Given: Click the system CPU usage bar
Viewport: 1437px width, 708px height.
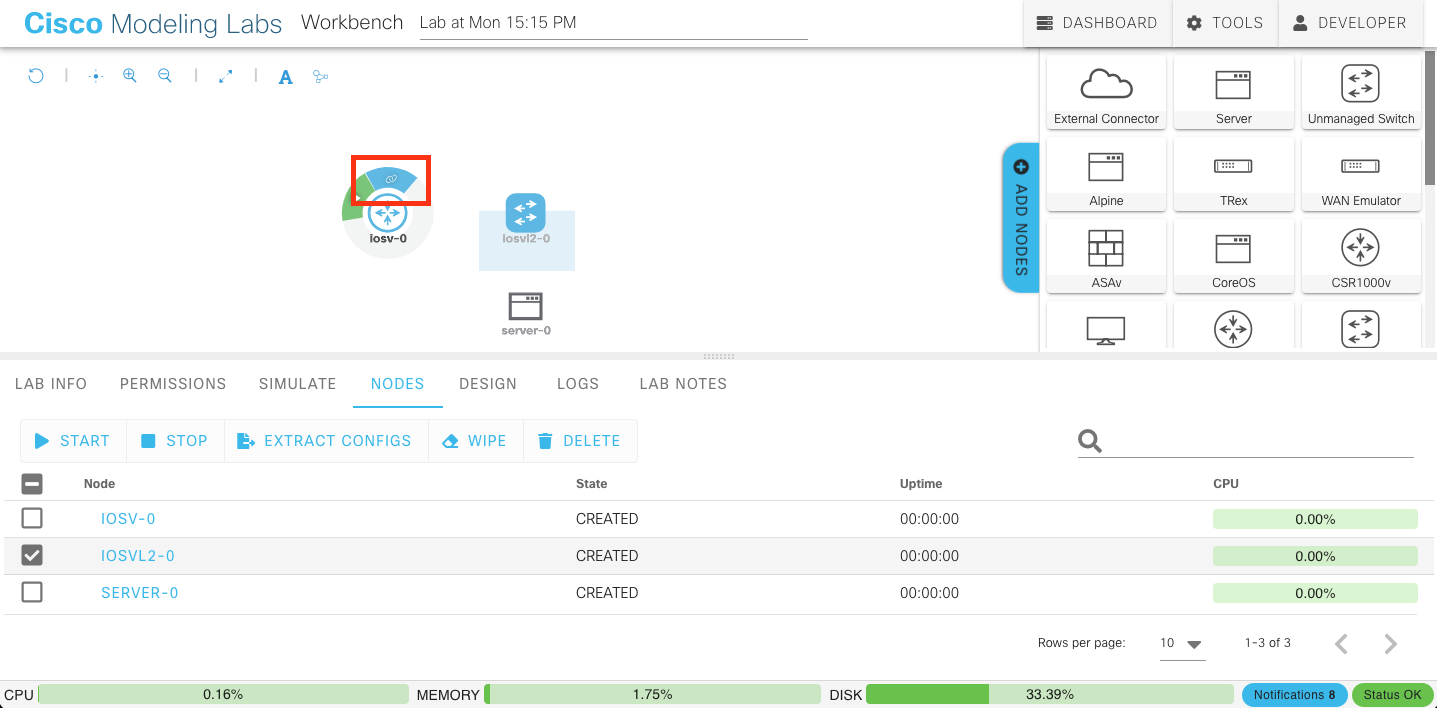Looking at the screenshot, I should coord(223,694).
